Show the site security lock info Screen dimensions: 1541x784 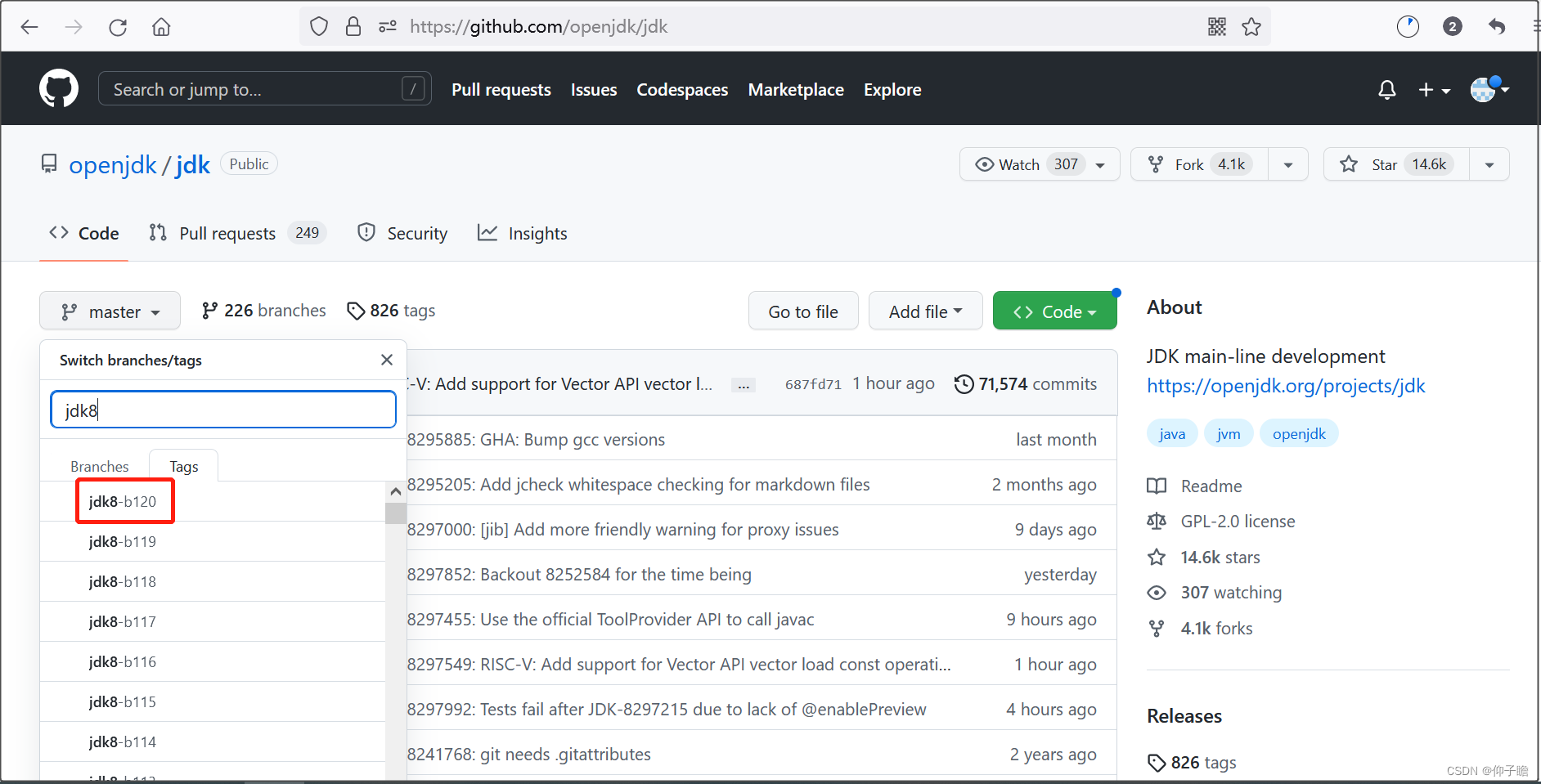click(x=353, y=27)
